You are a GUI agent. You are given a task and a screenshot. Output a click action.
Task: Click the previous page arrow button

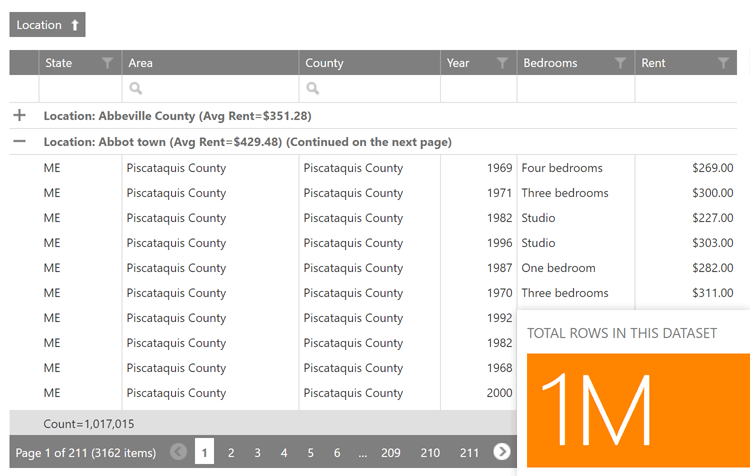tap(179, 452)
